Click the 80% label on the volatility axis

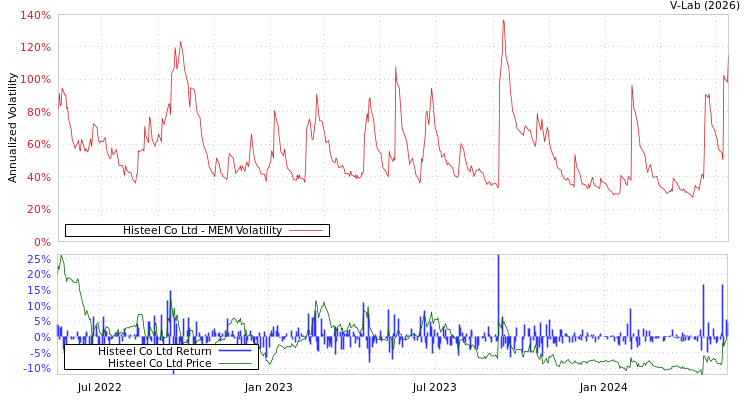38,112
